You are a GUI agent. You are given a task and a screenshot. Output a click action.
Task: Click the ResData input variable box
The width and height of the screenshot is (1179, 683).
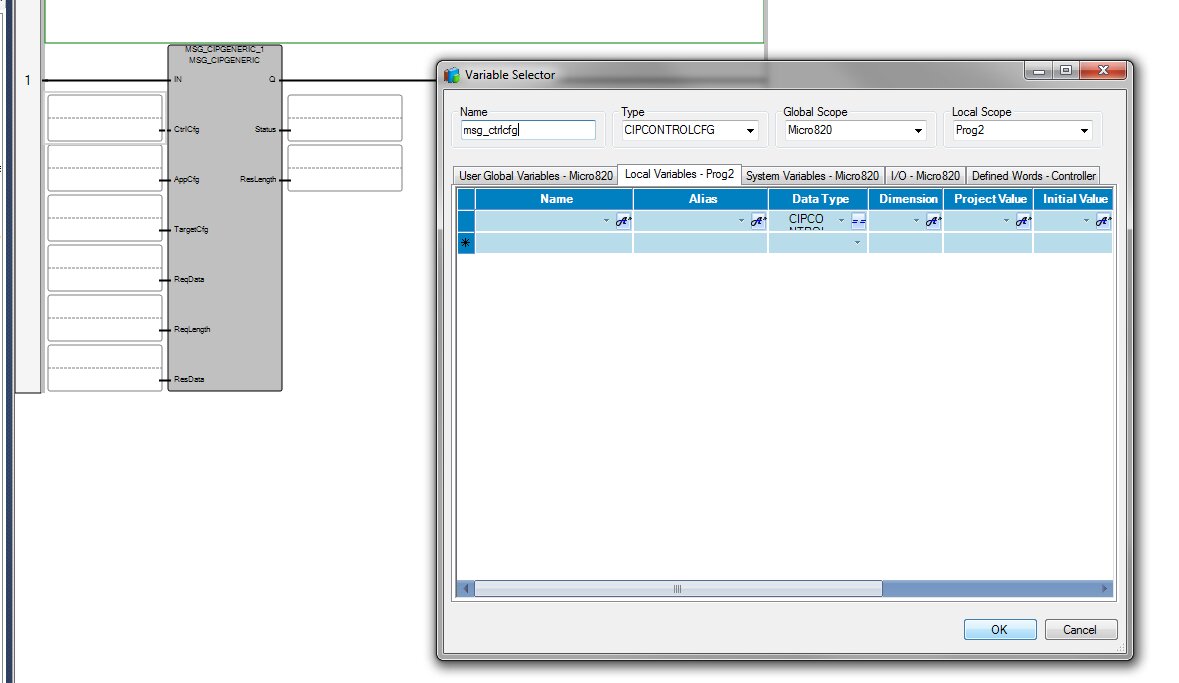pyautogui.click(x=105, y=368)
